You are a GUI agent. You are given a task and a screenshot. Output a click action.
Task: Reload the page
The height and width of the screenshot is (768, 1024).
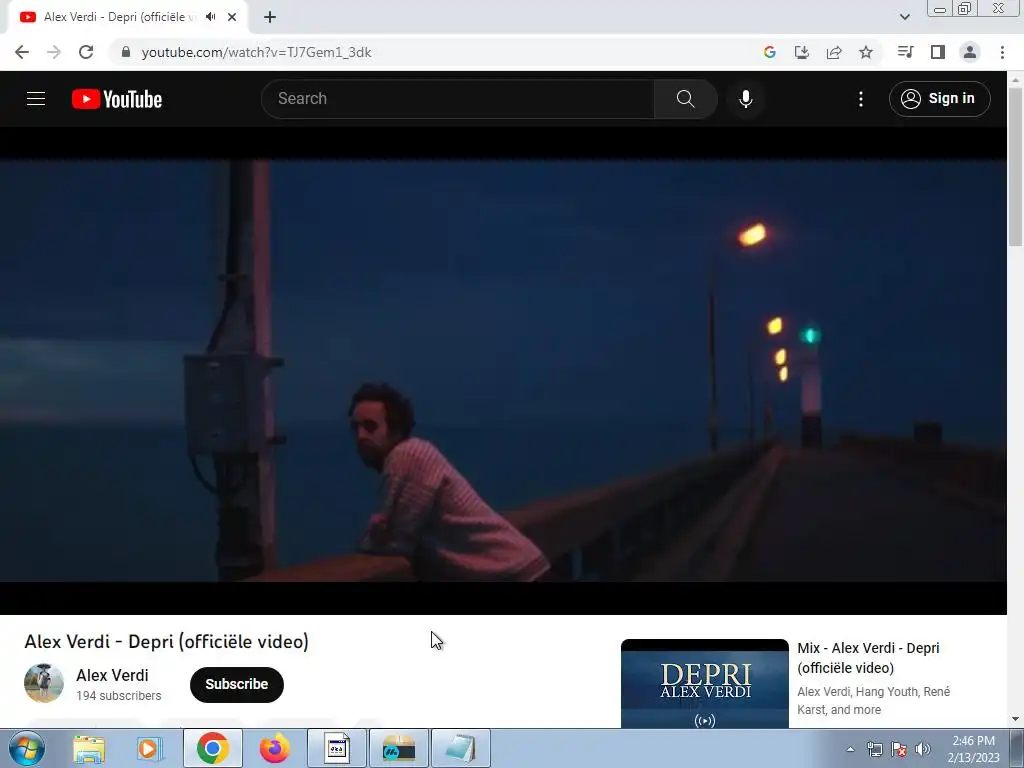86,52
